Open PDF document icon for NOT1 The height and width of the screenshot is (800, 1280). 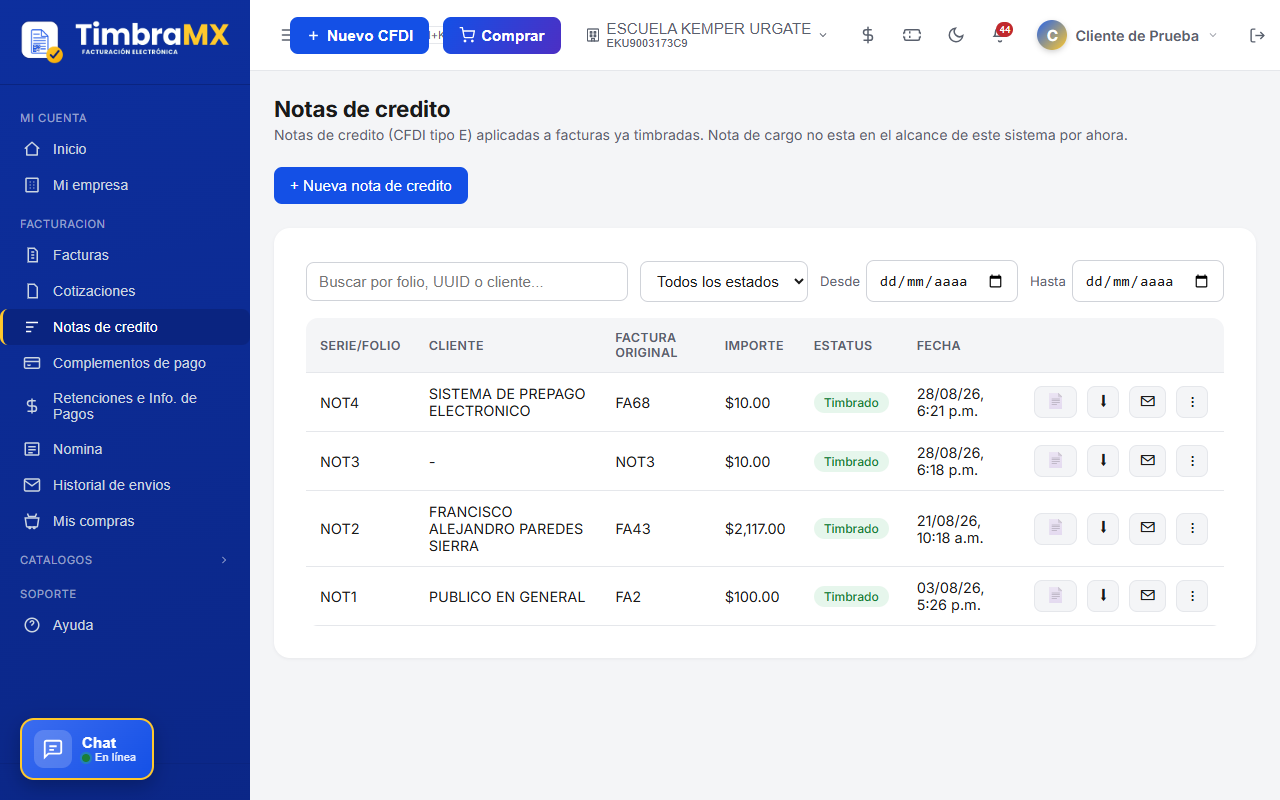coord(1055,596)
